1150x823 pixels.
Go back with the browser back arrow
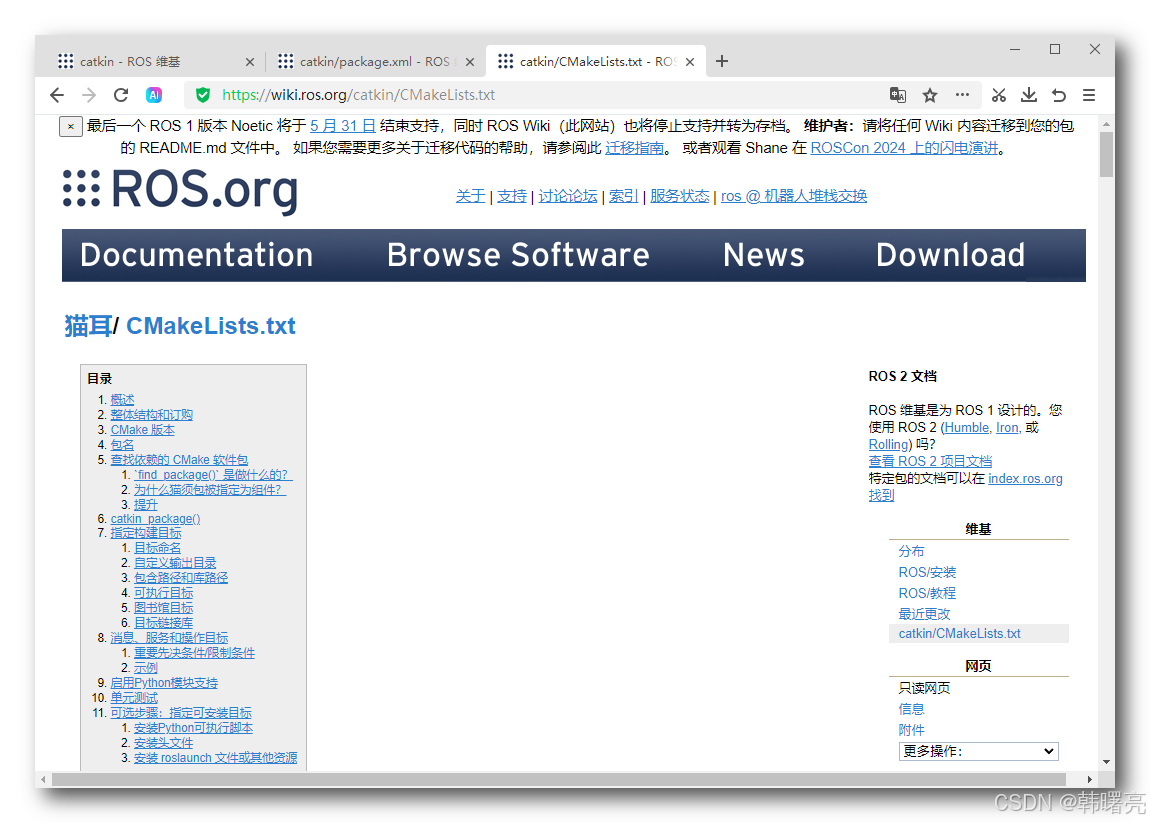pyautogui.click(x=57, y=95)
